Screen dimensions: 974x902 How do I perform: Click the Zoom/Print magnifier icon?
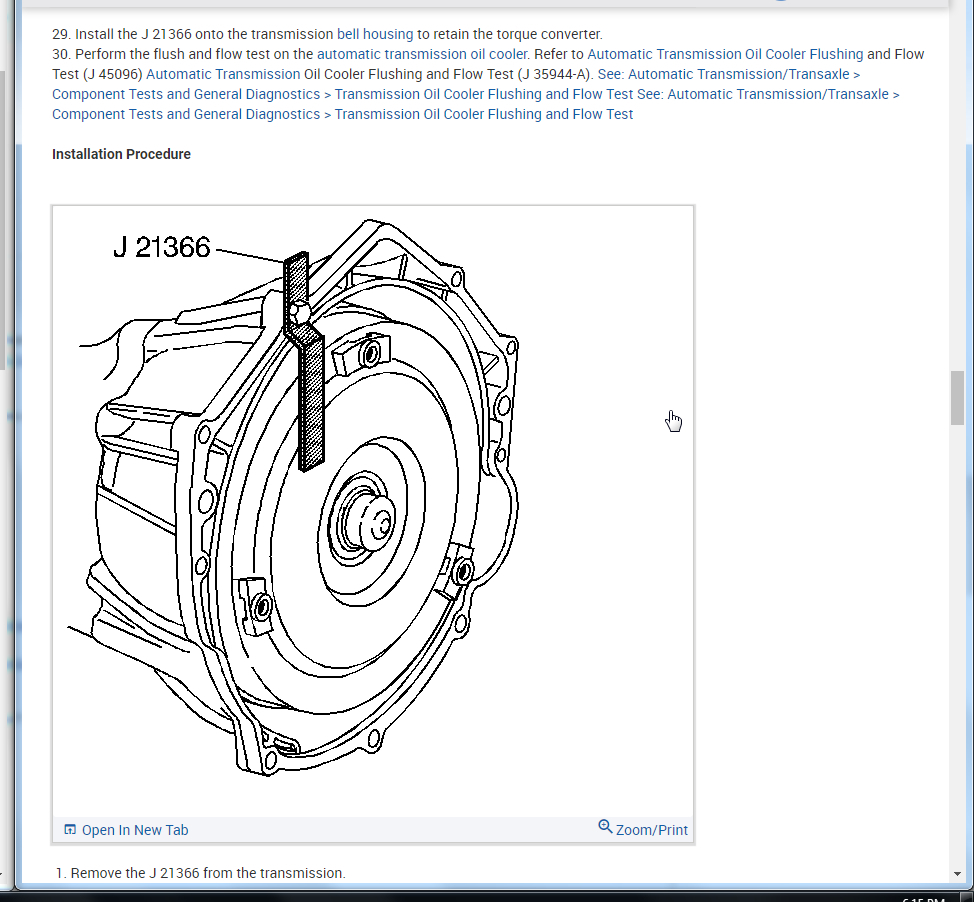click(605, 827)
